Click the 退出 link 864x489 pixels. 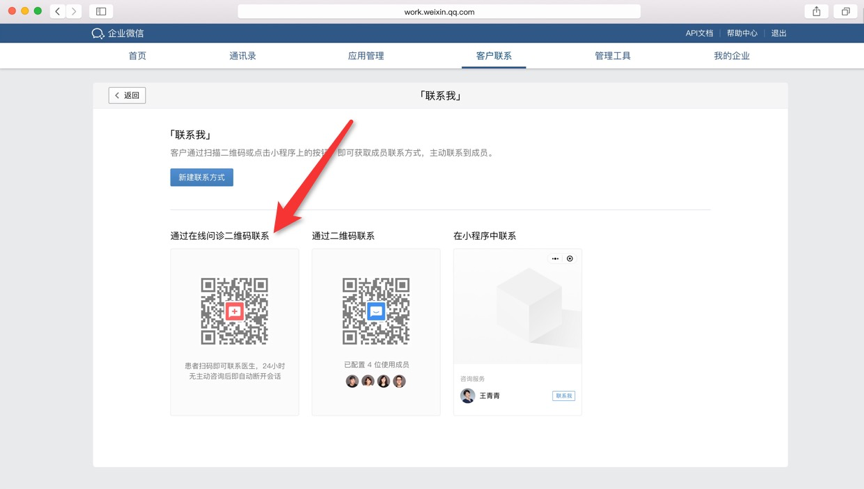tap(779, 33)
